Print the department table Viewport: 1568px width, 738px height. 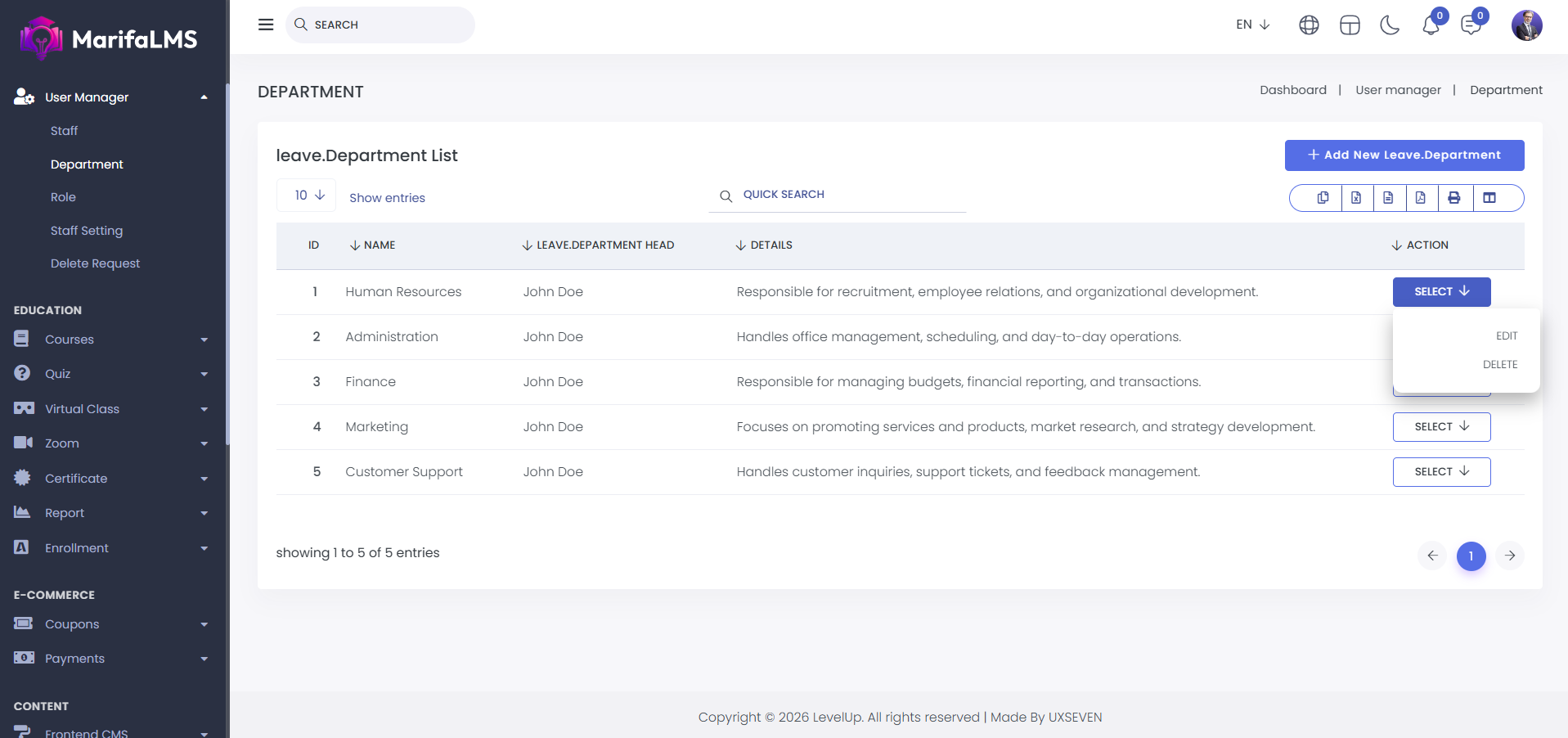click(x=1453, y=198)
